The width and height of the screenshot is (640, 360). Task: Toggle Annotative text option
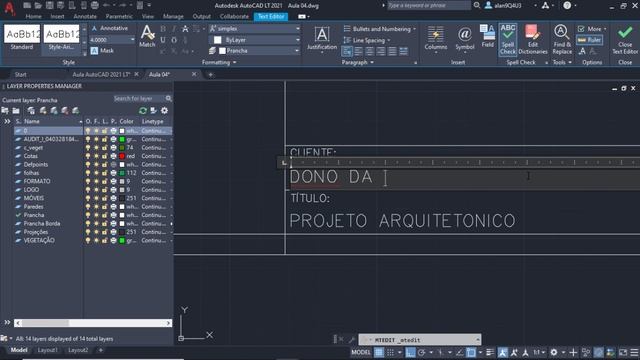(109, 28)
